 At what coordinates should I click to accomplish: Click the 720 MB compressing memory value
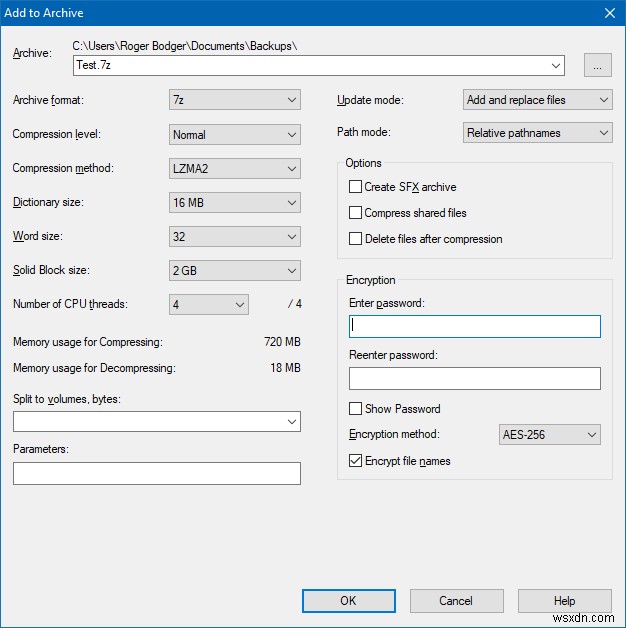coord(282,342)
